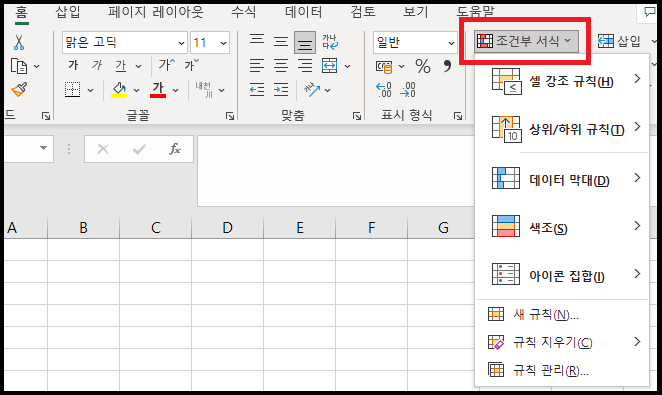Open the 홈 ribbon tab
662x395 pixels.
click(21, 12)
